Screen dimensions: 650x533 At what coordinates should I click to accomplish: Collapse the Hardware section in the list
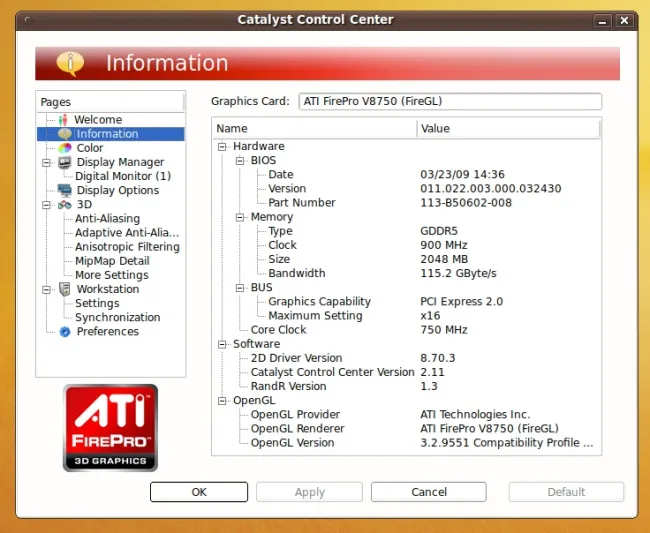pyautogui.click(x=222, y=147)
